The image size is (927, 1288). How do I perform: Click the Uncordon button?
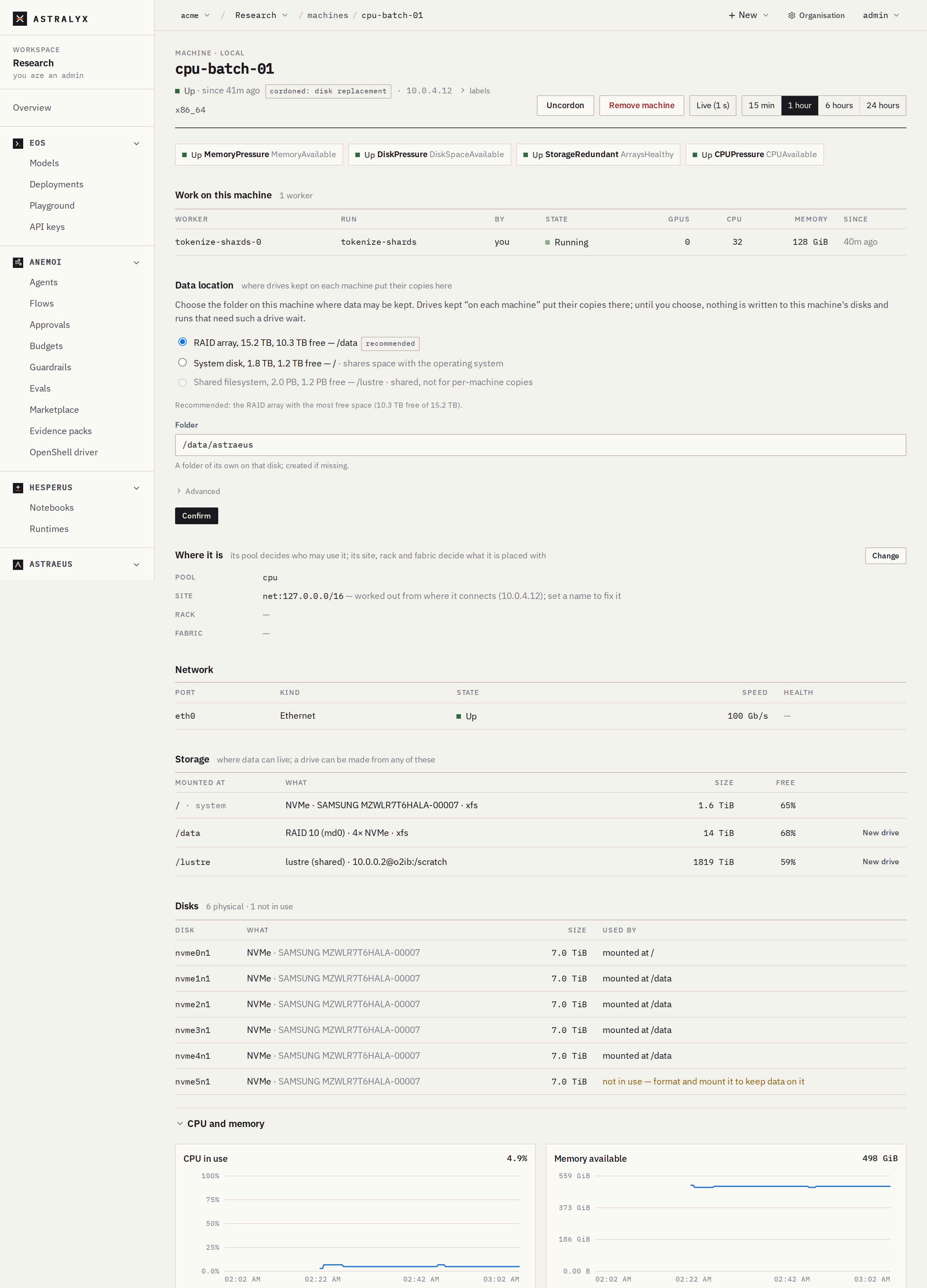point(565,106)
